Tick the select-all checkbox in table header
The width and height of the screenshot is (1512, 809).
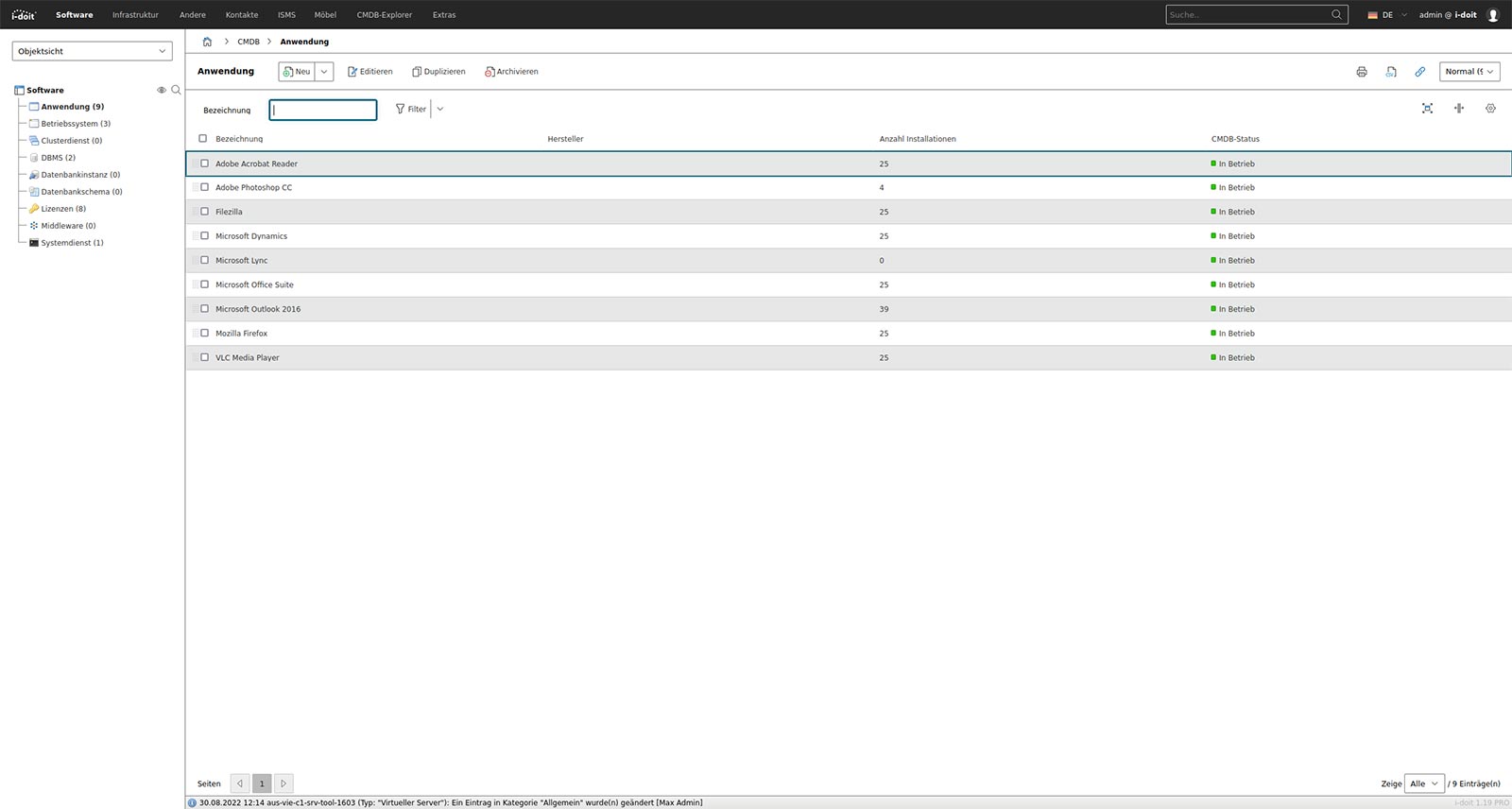(202, 139)
